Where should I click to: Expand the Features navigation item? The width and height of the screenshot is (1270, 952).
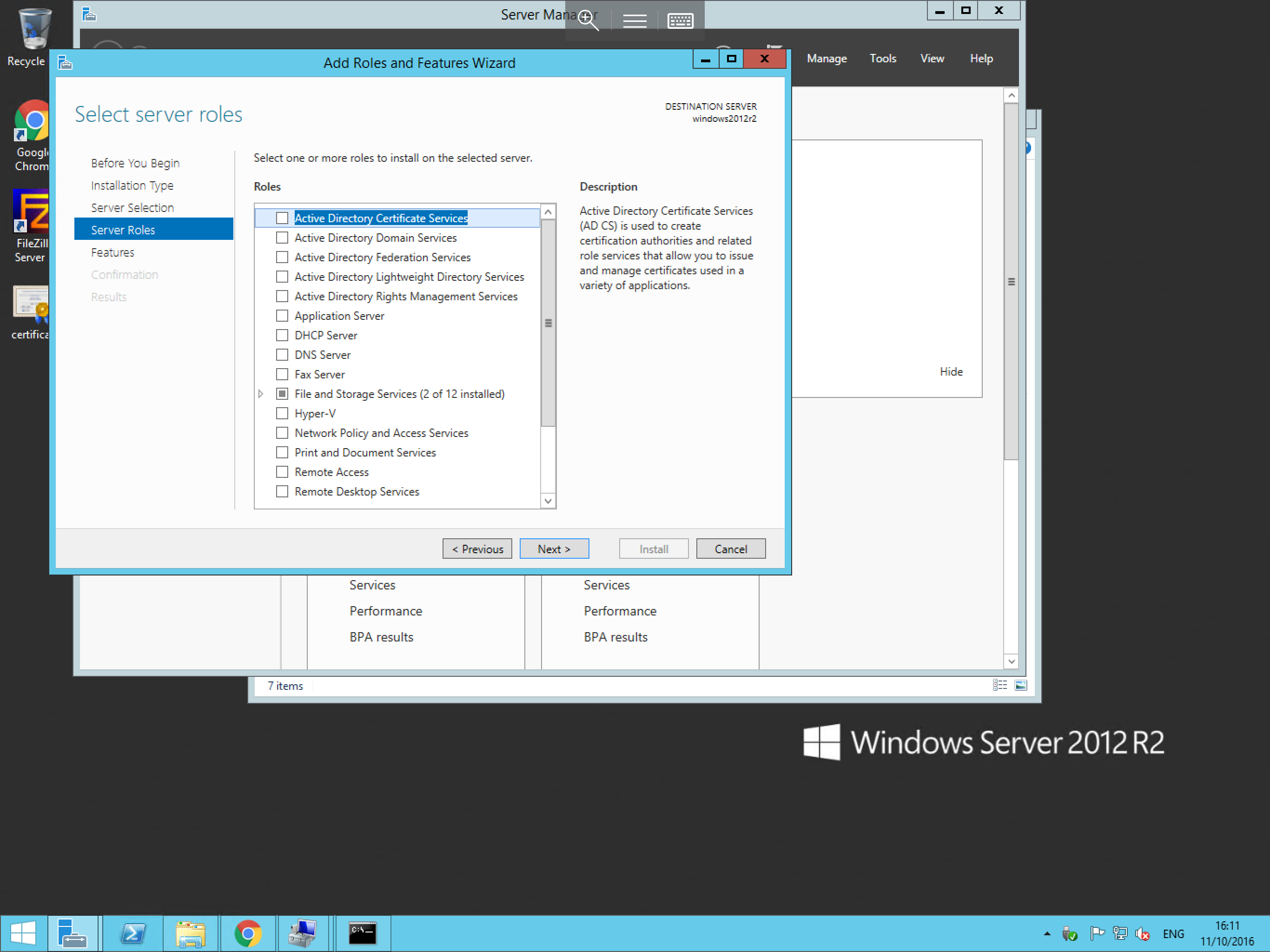[113, 251]
